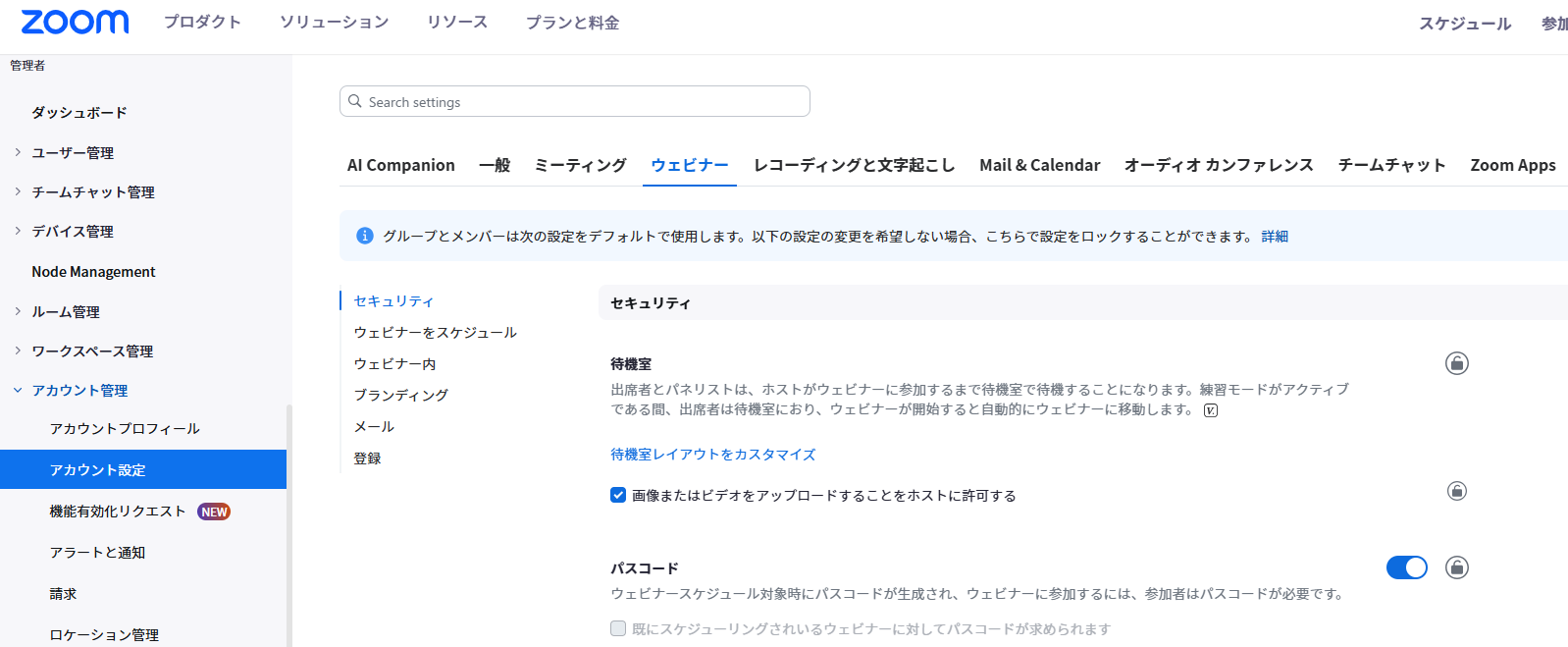Expand ユーザー管理 in the sidebar

[x=18, y=152]
